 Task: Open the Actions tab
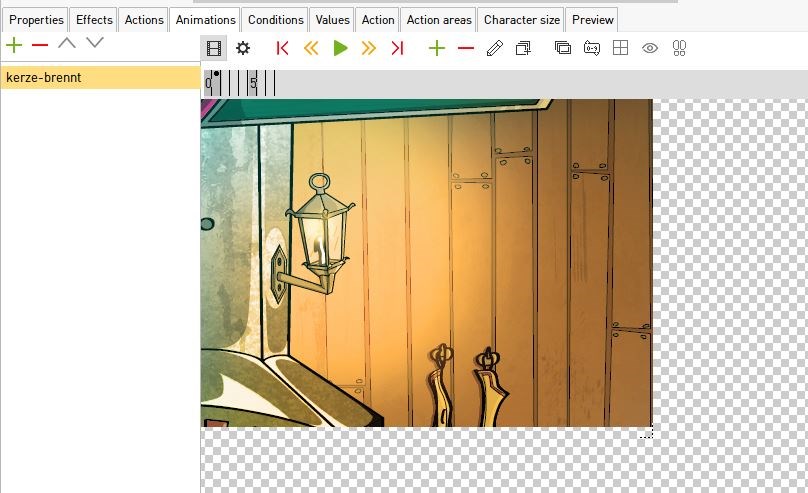point(144,20)
